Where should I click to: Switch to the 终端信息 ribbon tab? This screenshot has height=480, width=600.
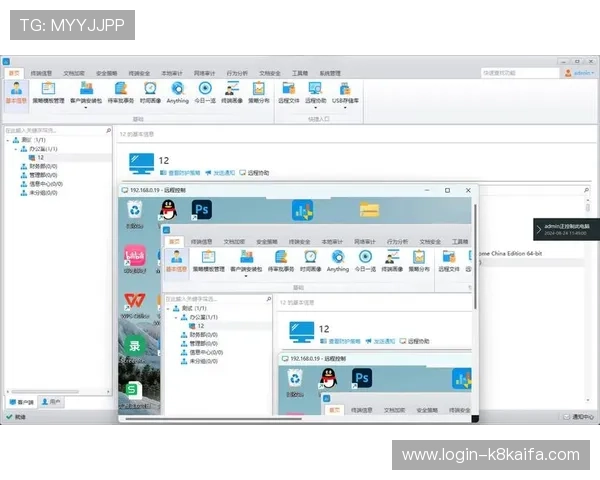42,73
